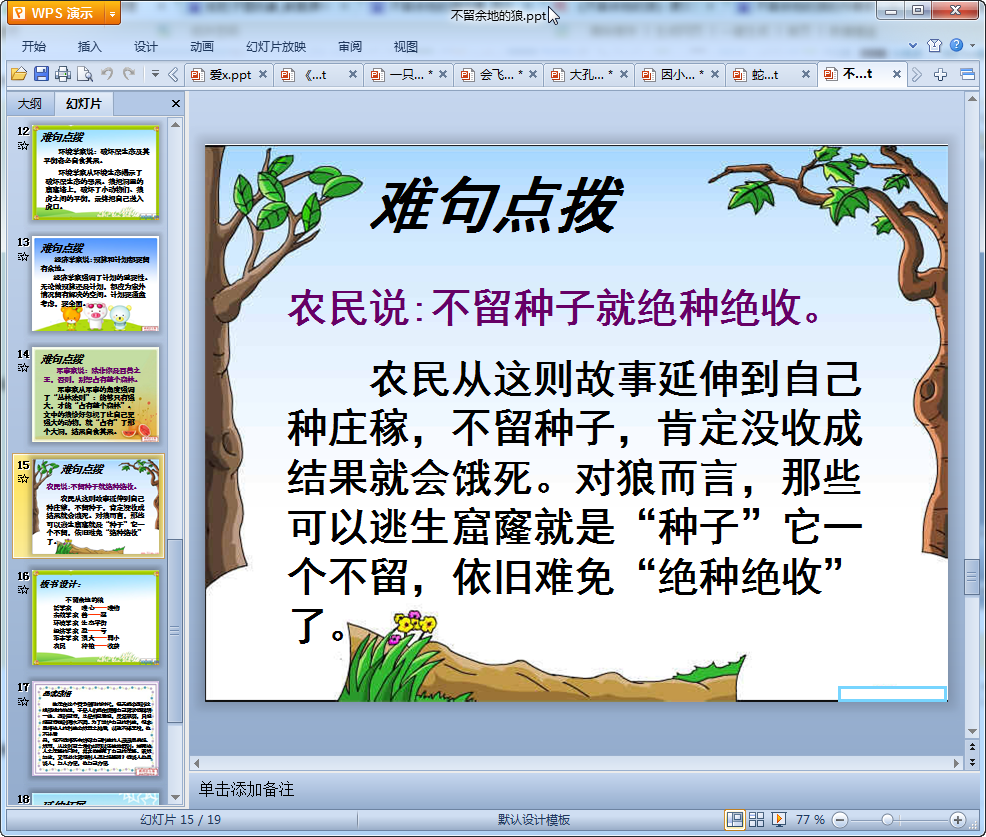Open the WPS 演示 application menu dropdown
This screenshot has height=837, width=986.
click(x=112, y=13)
